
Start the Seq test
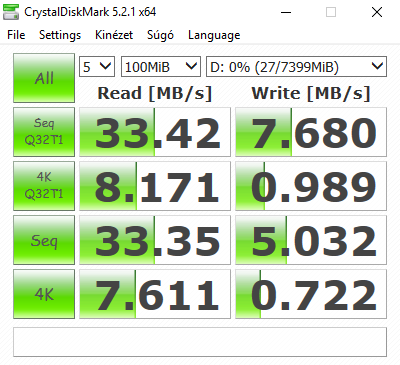tap(44, 240)
